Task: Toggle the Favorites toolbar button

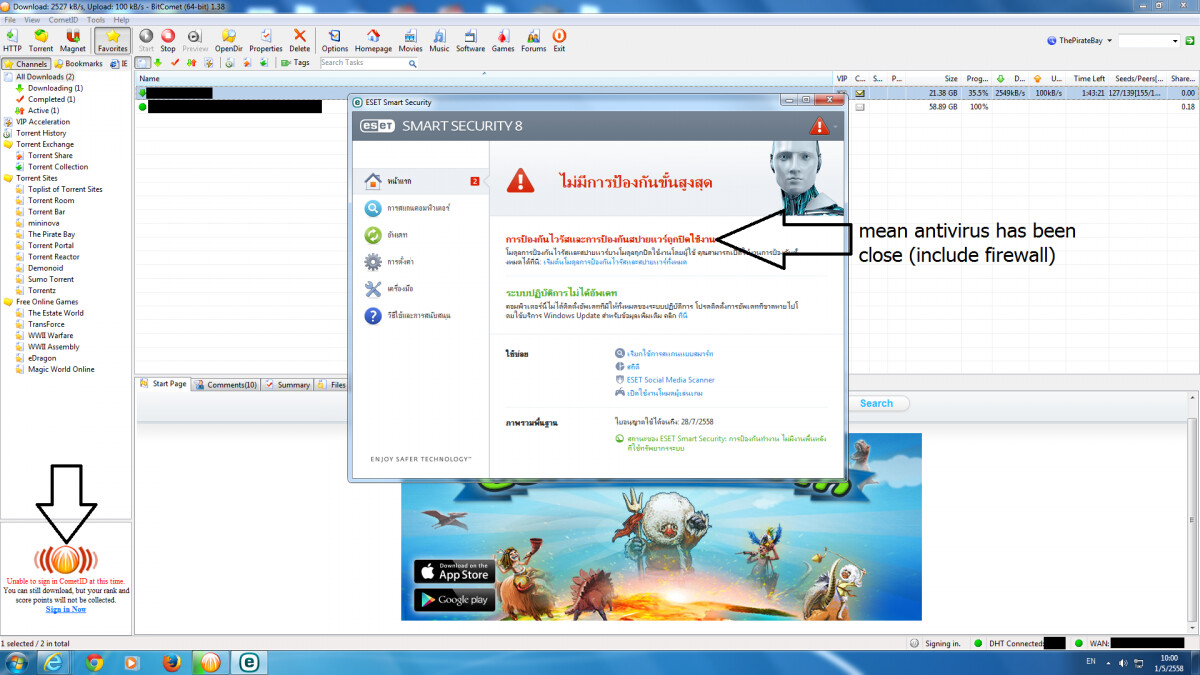Action: click(111, 40)
